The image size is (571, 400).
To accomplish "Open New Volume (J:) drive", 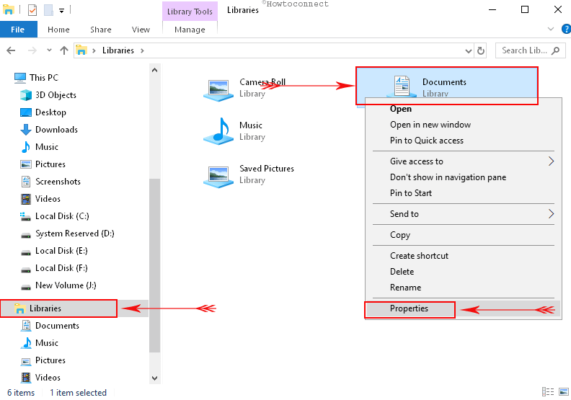I will point(58,285).
